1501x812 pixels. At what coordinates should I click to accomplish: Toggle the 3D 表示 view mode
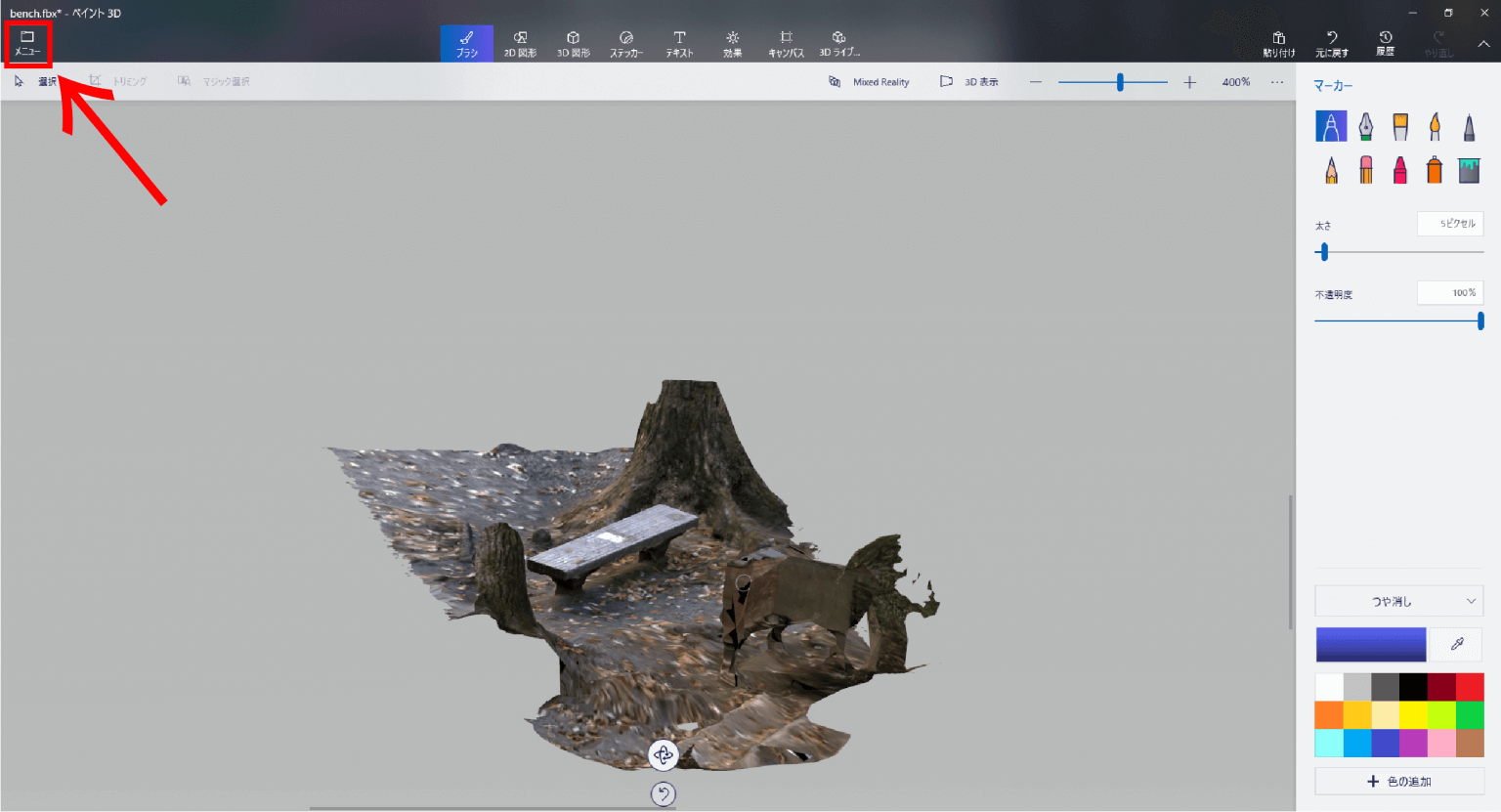(x=969, y=82)
